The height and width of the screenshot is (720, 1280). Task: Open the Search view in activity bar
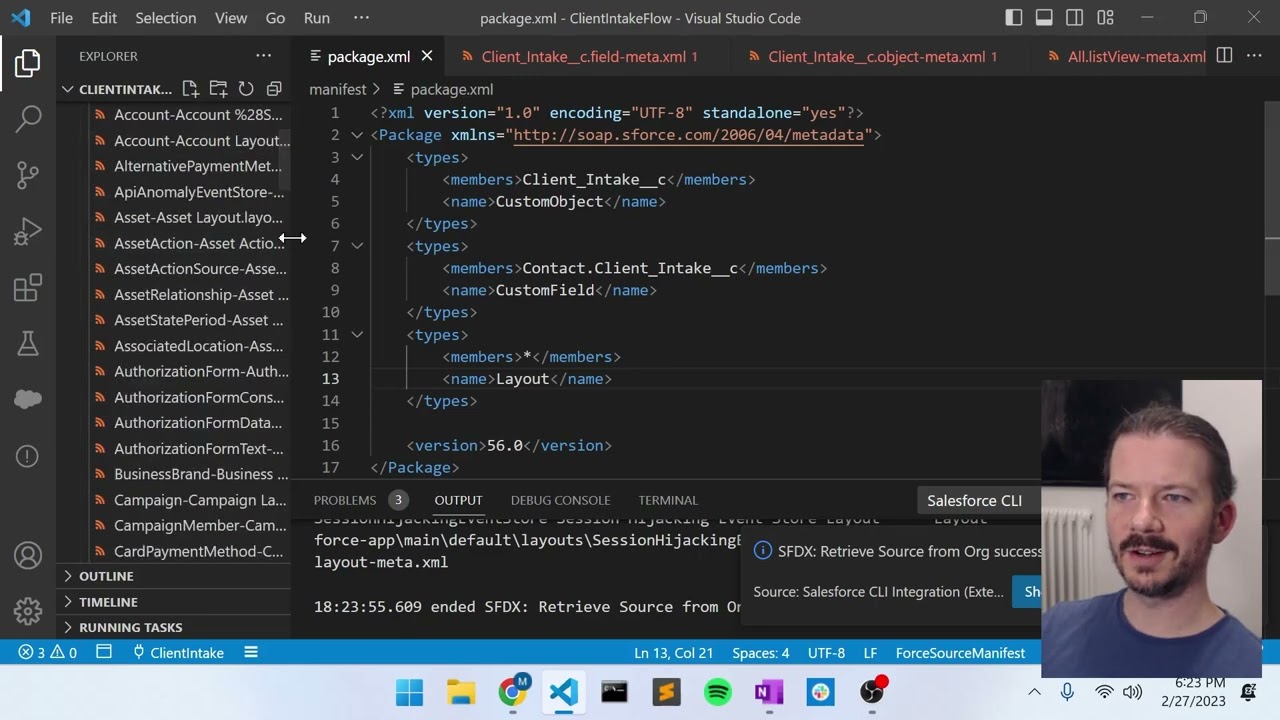[28, 119]
